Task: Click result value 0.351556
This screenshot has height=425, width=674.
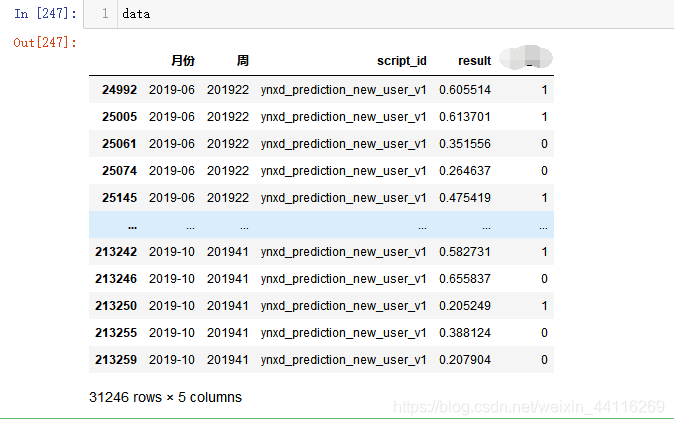Action: click(x=465, y=144)
